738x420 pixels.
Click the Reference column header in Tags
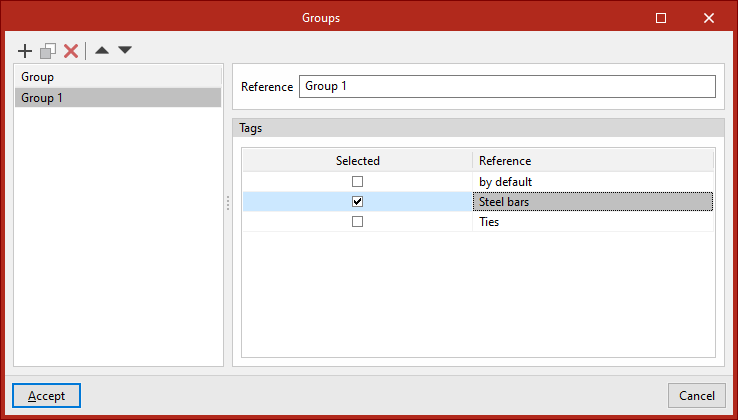pos(592,161)
